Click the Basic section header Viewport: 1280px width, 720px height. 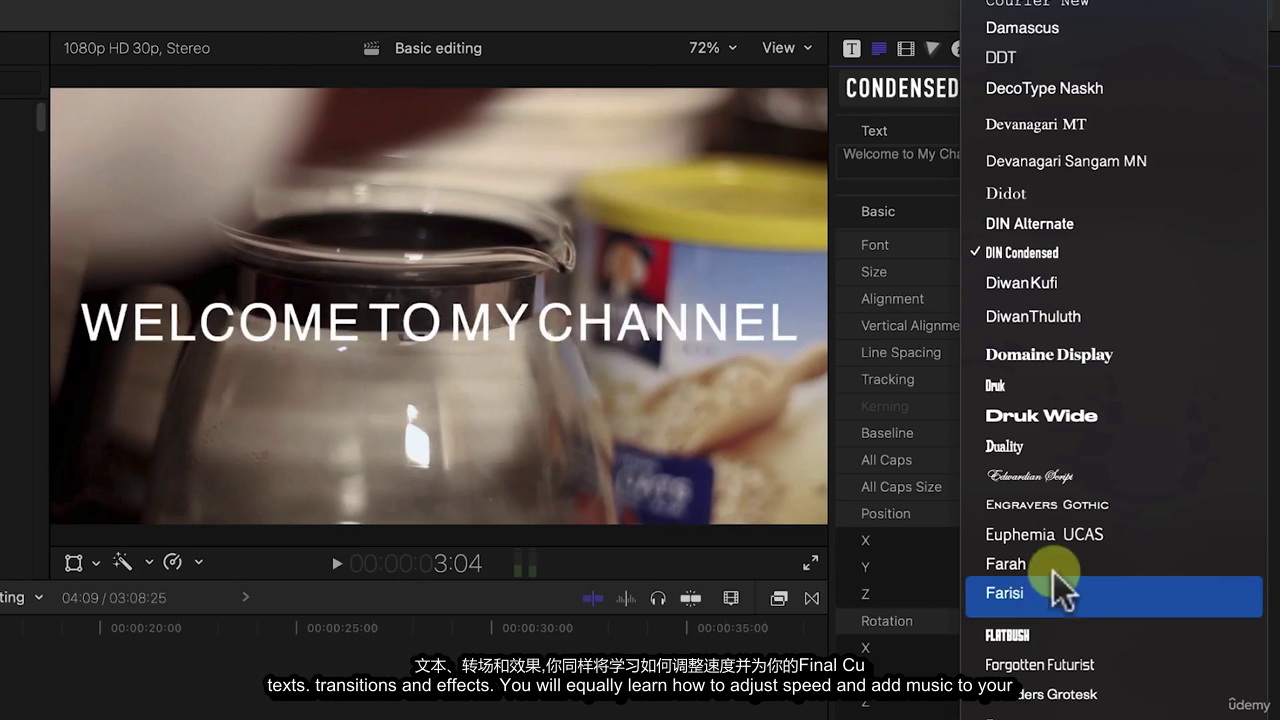coord(878,212)
